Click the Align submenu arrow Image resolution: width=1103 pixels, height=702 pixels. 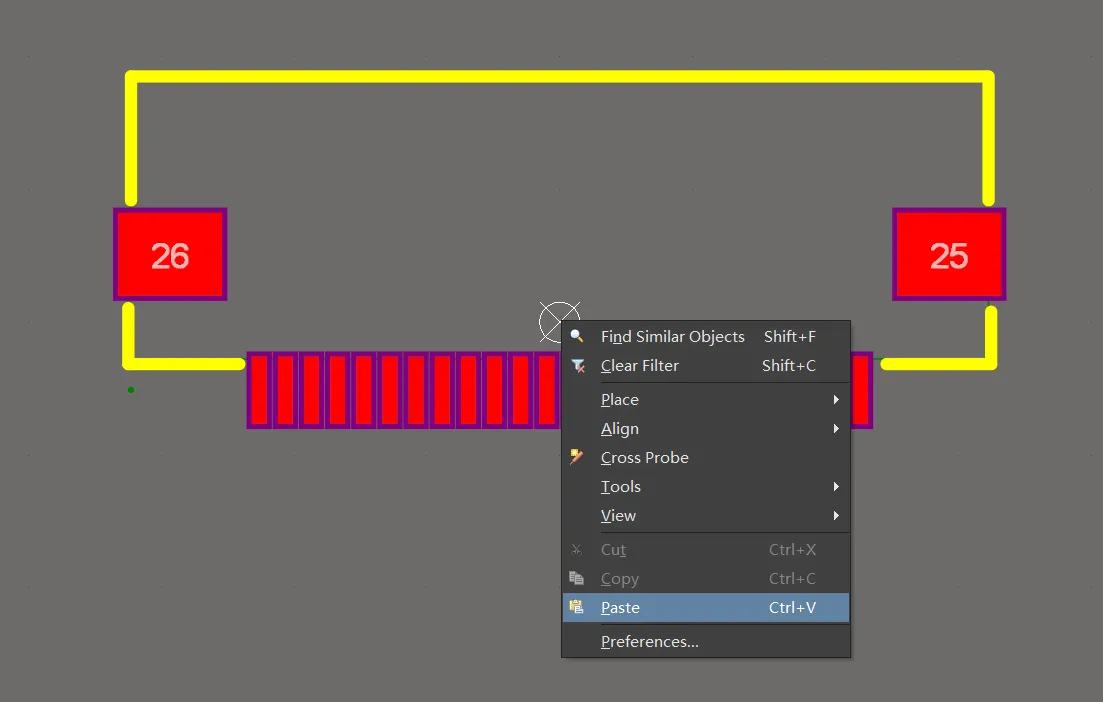pyautogui.click(x=836, y=428)
